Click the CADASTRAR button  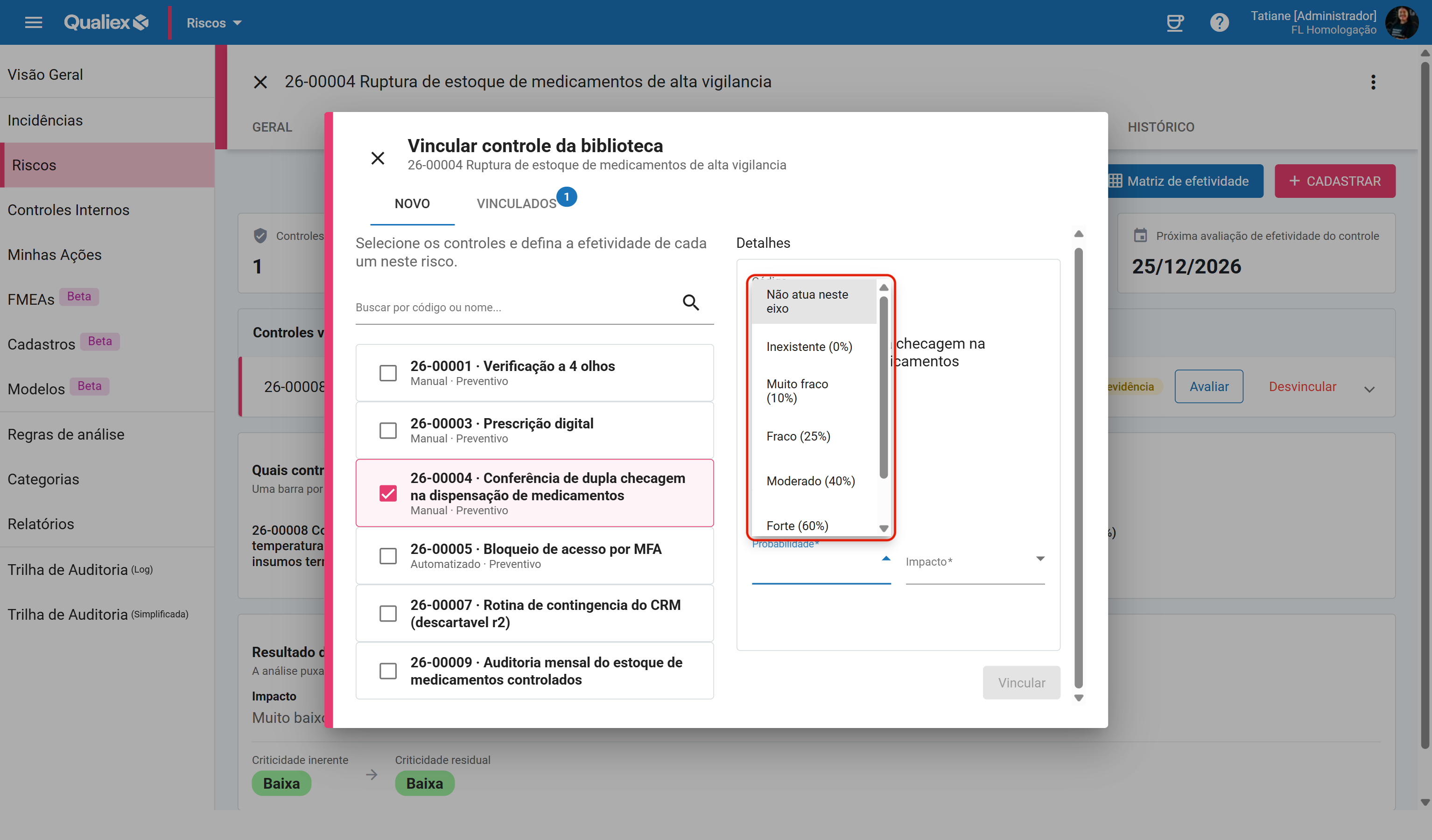point(1335,181)
